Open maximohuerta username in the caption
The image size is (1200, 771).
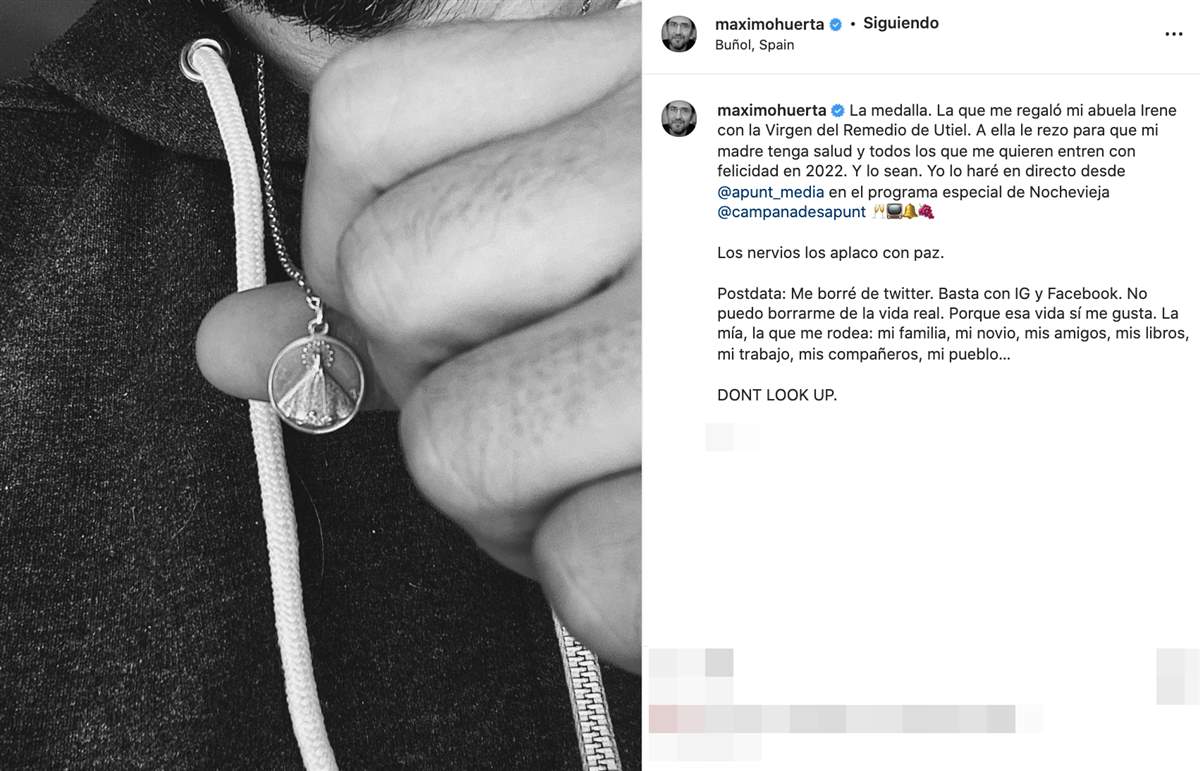[770, 110]
